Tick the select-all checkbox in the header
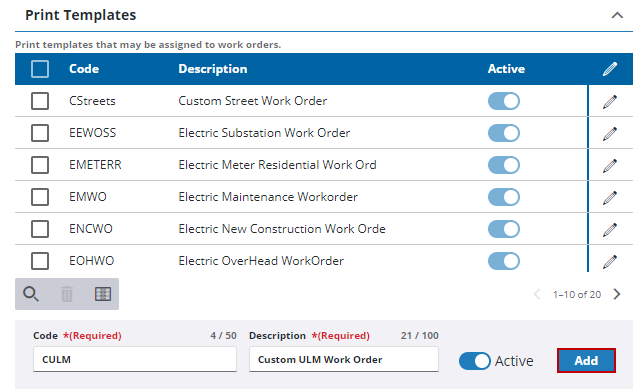Viewport: 637px width, 391px height. click(x=40, y=69)
